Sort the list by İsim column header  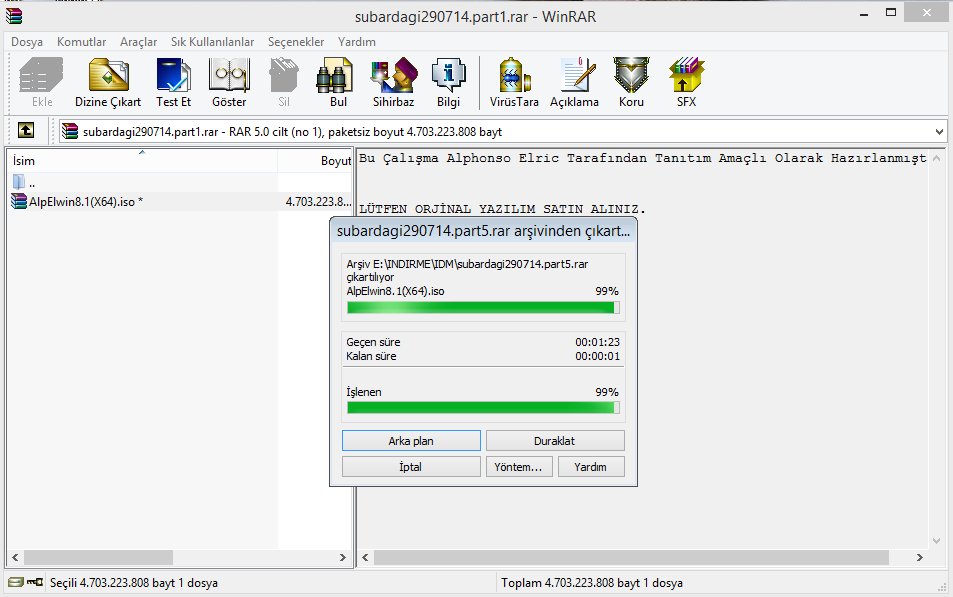click(x=140, y=160)
